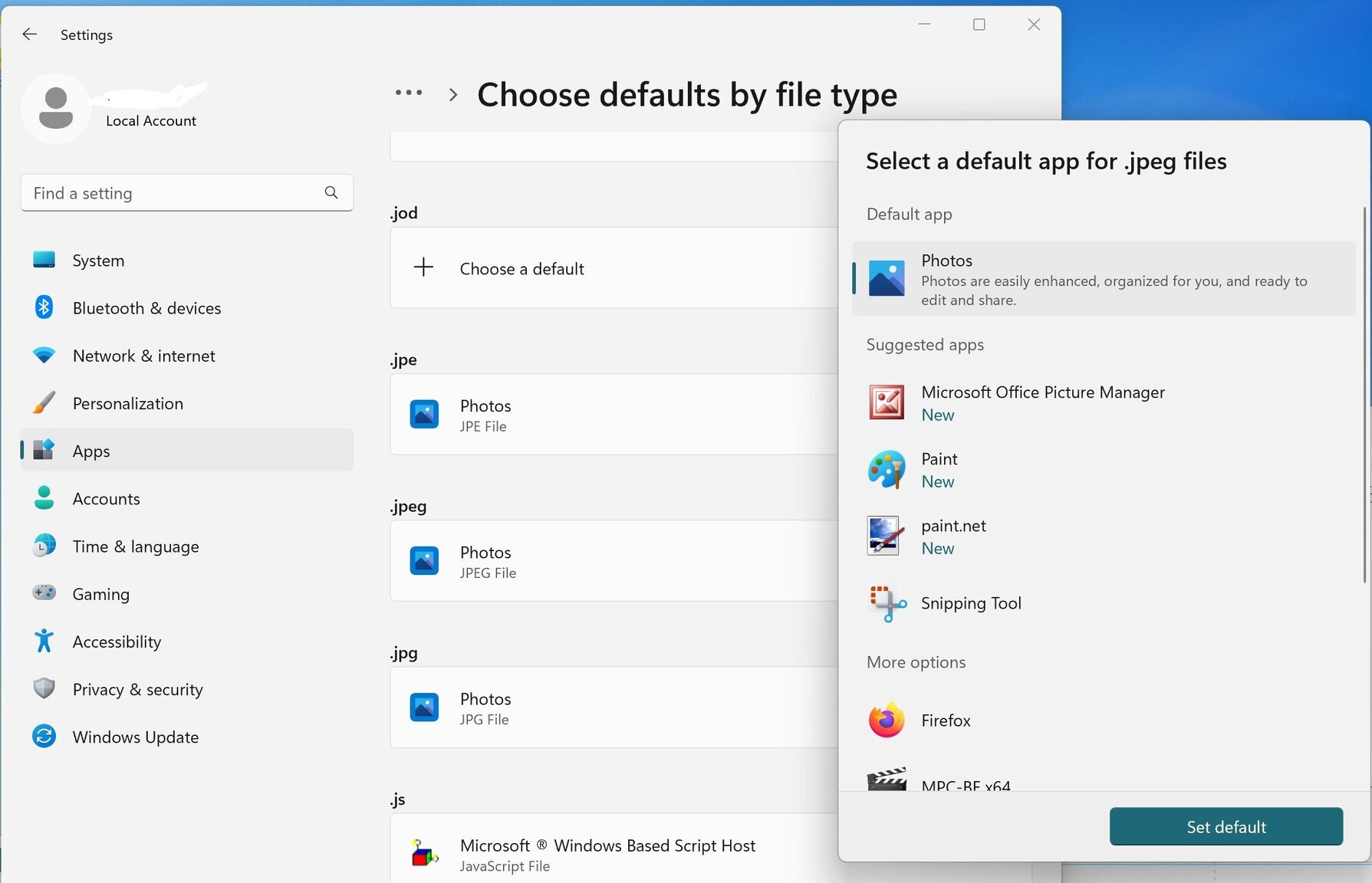Open Photos JPE File entry
Viewport: 1372px width, 883px height.
(x=614, y=414)
